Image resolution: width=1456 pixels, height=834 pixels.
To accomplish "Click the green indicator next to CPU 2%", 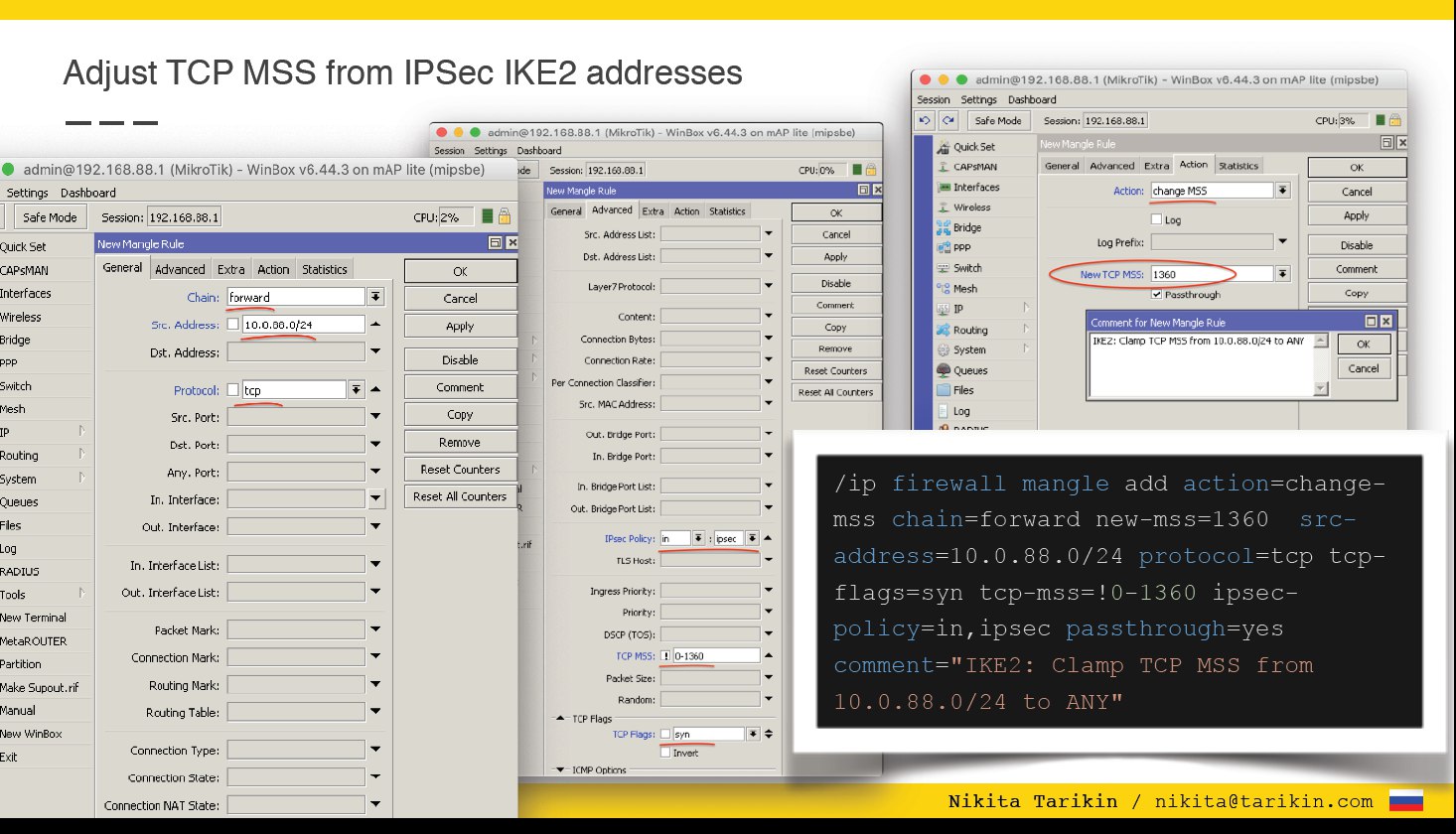I will [x=487, y=216].
